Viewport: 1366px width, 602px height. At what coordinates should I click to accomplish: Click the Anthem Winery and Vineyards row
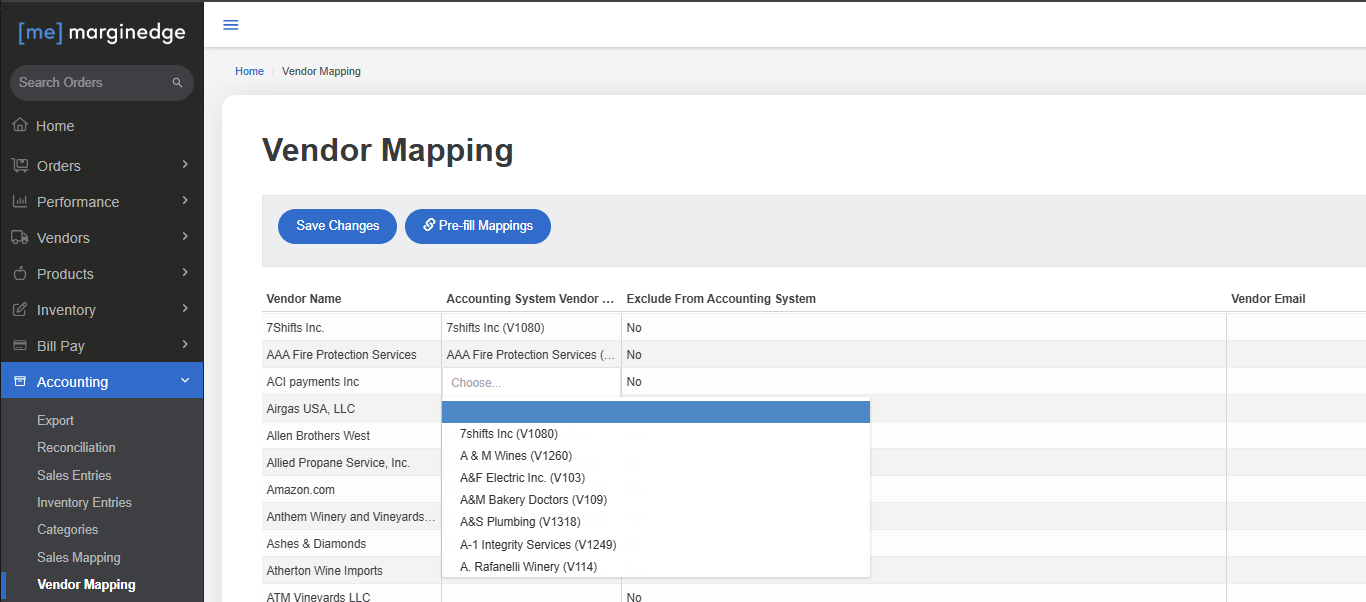pyautogui.click(x=351, y=517)
